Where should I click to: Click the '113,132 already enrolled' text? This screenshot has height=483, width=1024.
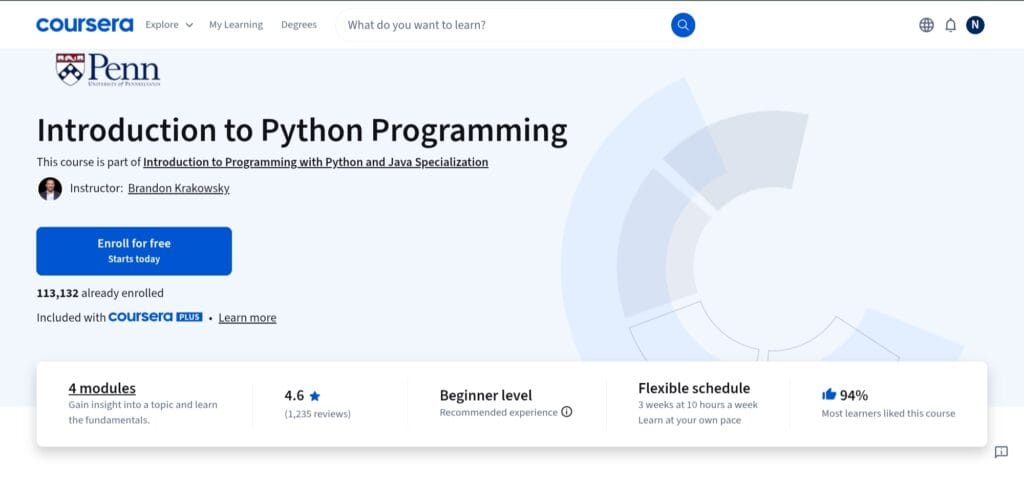pyautogui.click(x=100, y=293)
